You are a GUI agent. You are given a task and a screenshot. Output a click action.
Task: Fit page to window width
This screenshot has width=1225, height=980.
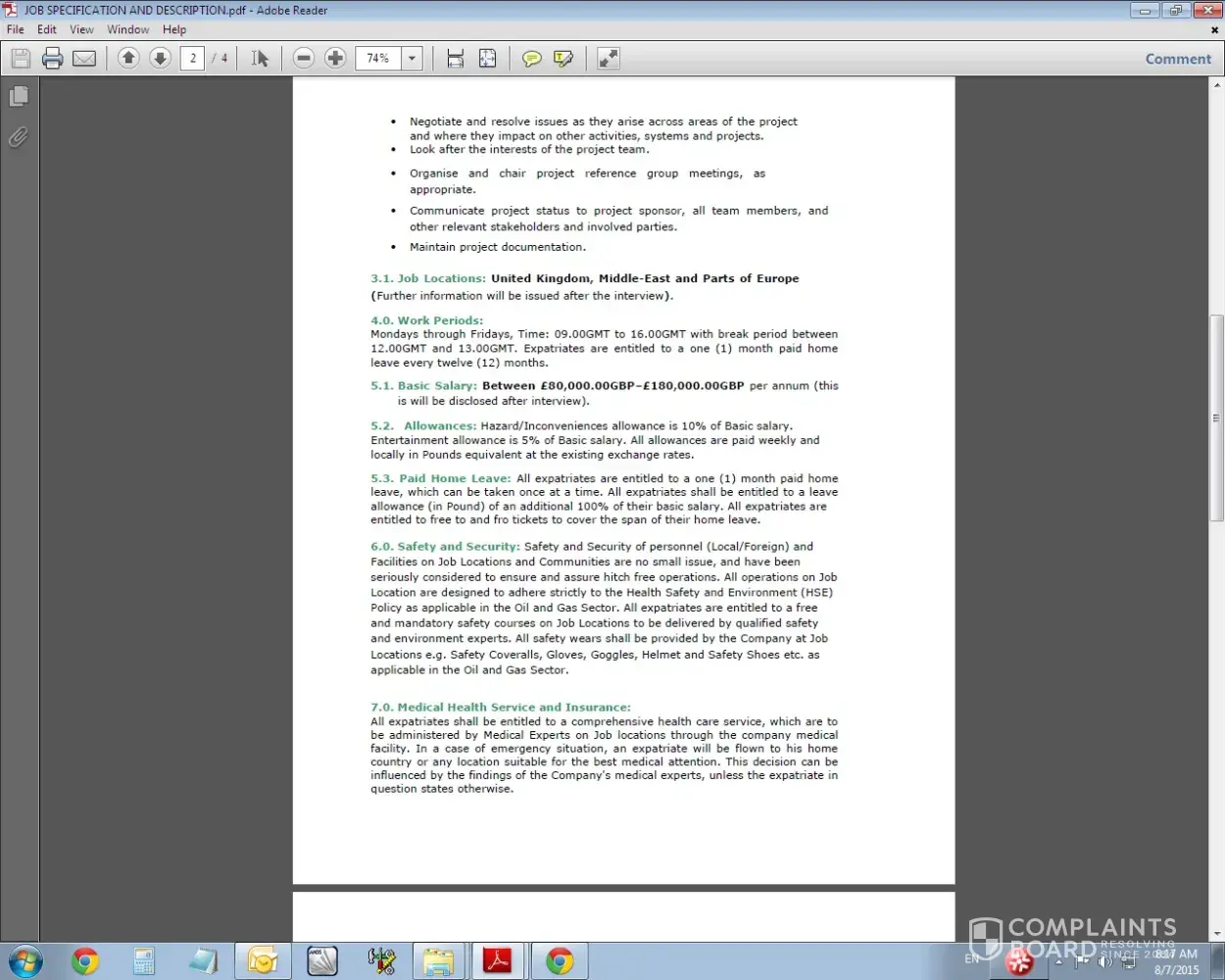point(455,59)
